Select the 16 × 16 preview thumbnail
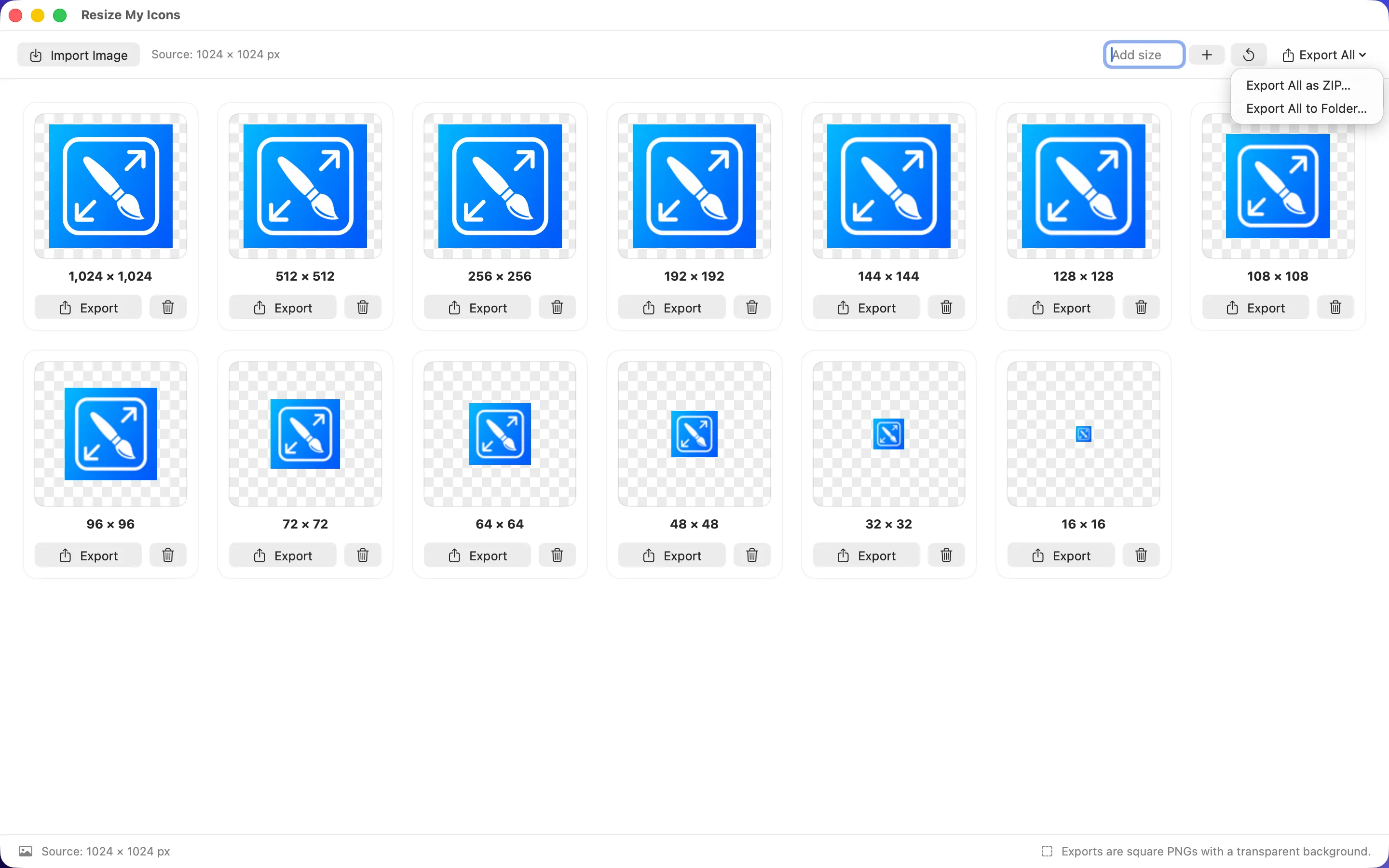The height and width of the screenshot is (868, 1389). pyautogui.click(x=1084, y=434)
